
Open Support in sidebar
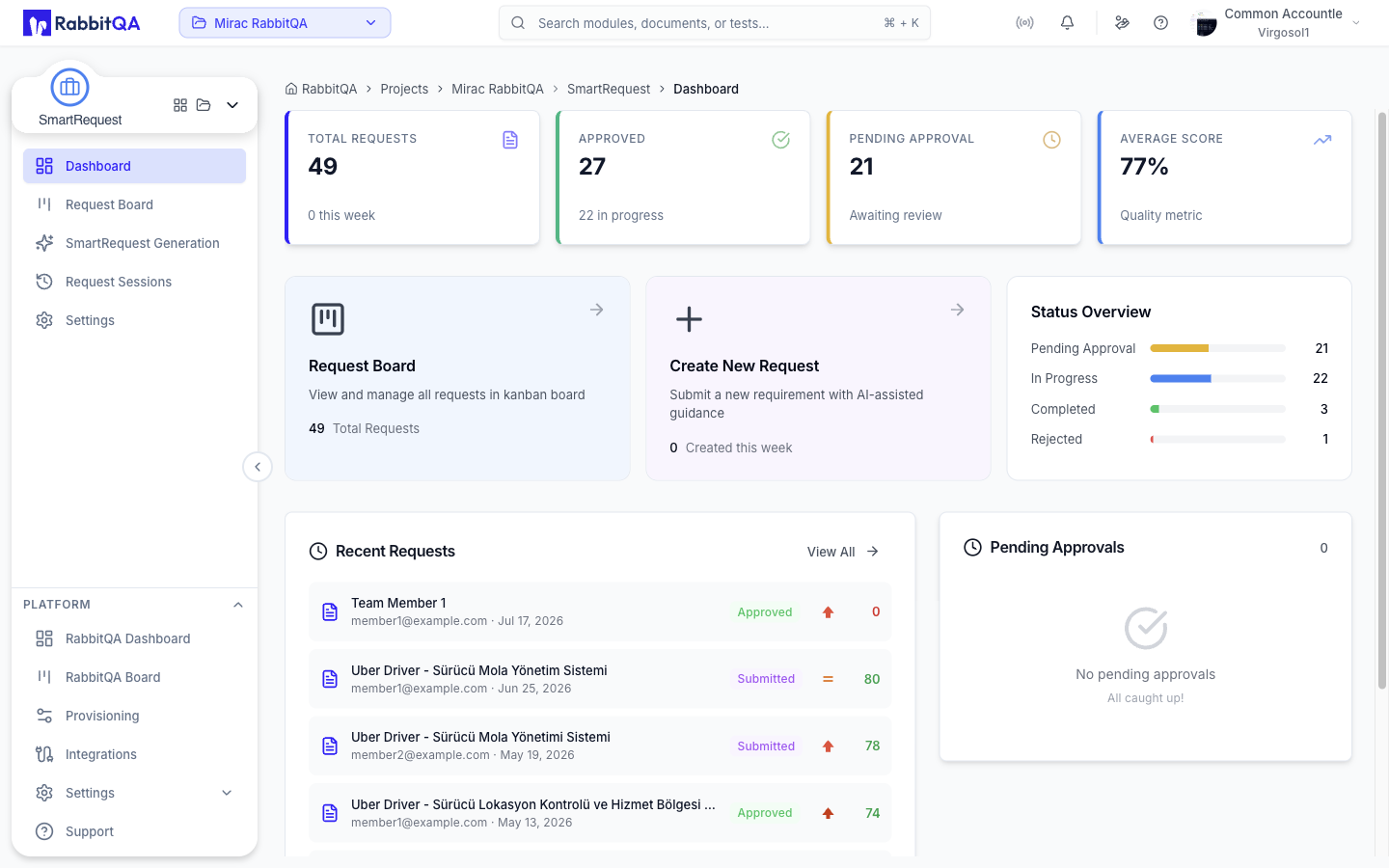tap(134, 831)
